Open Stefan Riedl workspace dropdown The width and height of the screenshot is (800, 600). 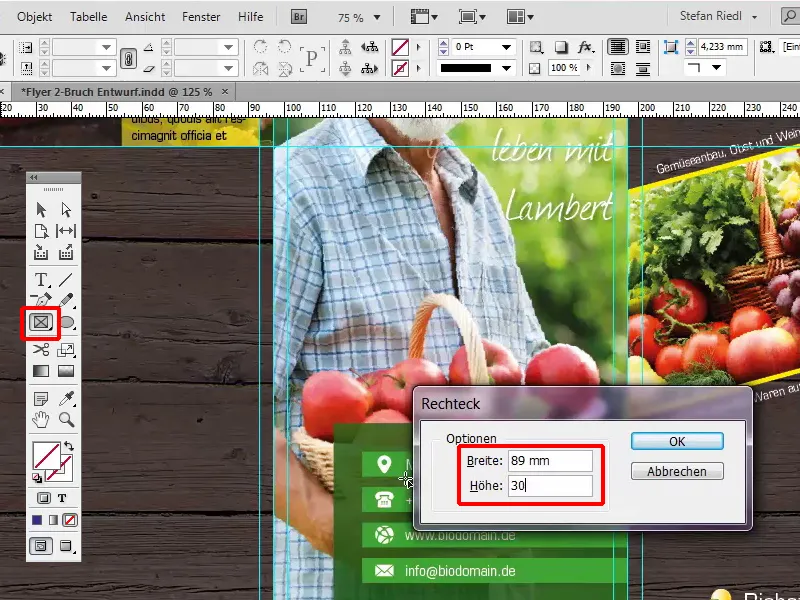(718, 16)
